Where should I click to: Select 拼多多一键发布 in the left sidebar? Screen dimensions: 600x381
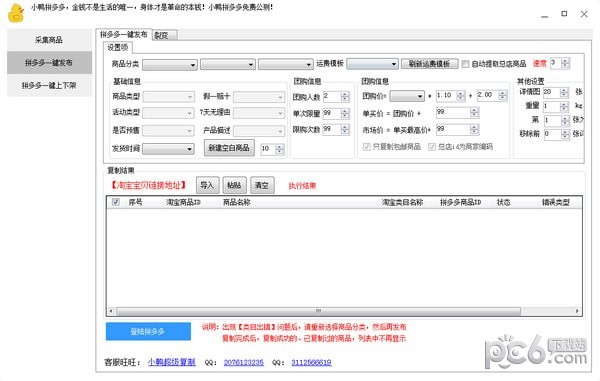(49, 63)
